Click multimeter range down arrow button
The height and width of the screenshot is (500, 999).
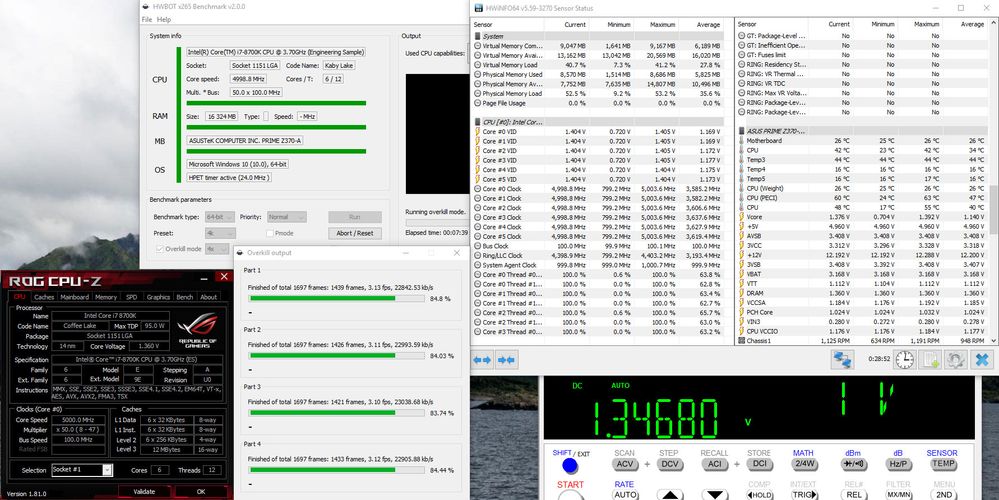coord(715,495)
